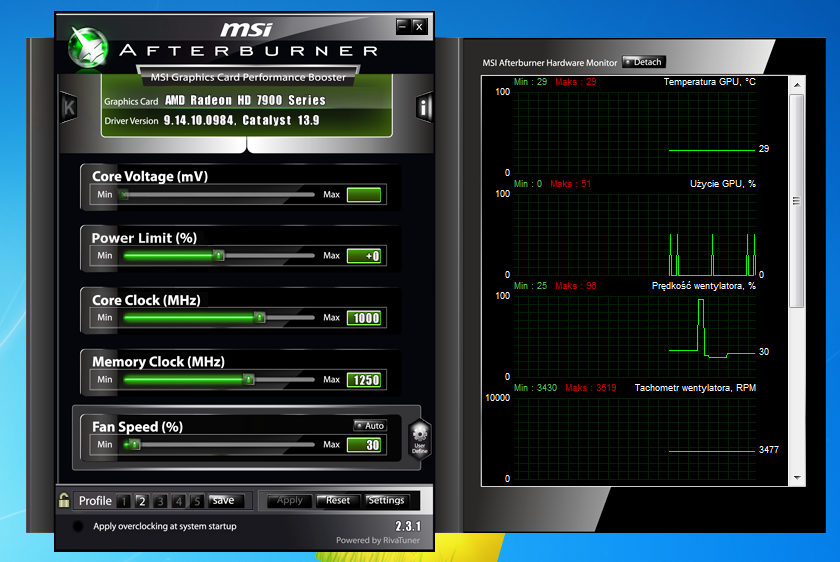The image size is (840, 562).
Task: Click the Power Limit +0 value field
Action: pyautogui.click(x=364, y=256)
